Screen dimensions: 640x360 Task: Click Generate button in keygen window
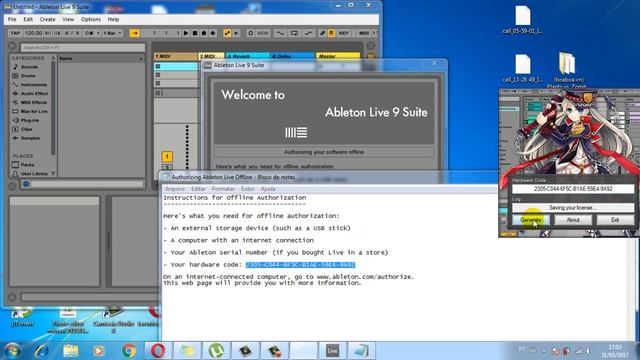(531, 220)
